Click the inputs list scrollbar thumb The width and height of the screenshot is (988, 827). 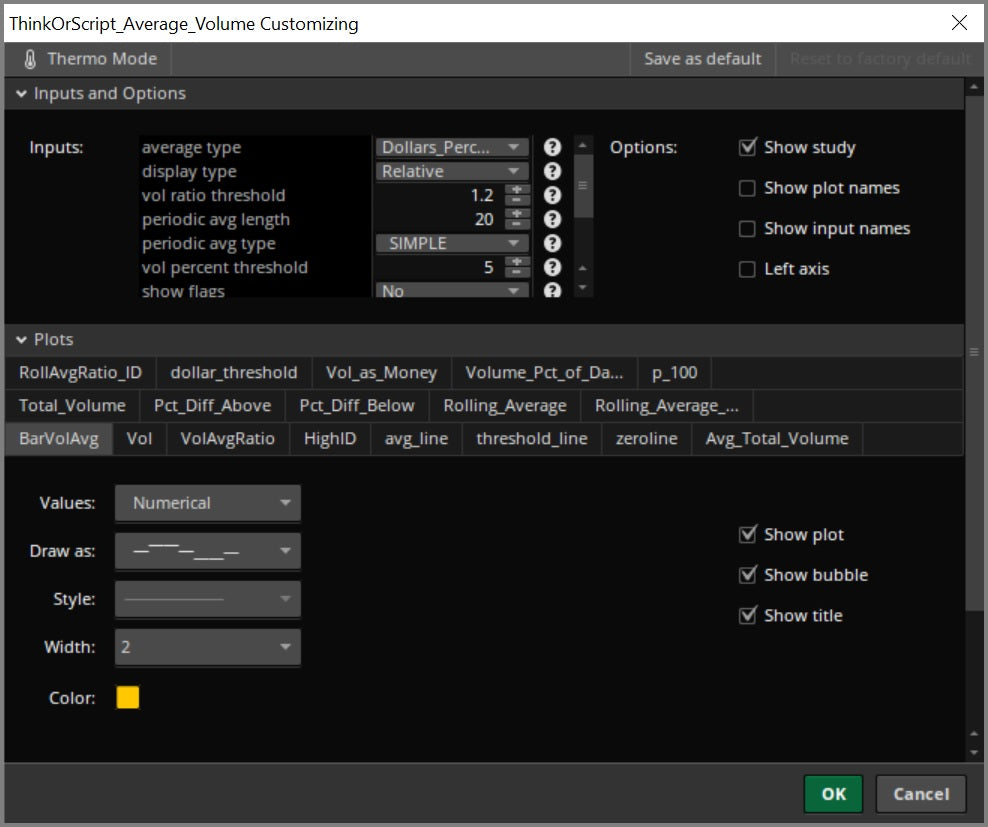583,185
